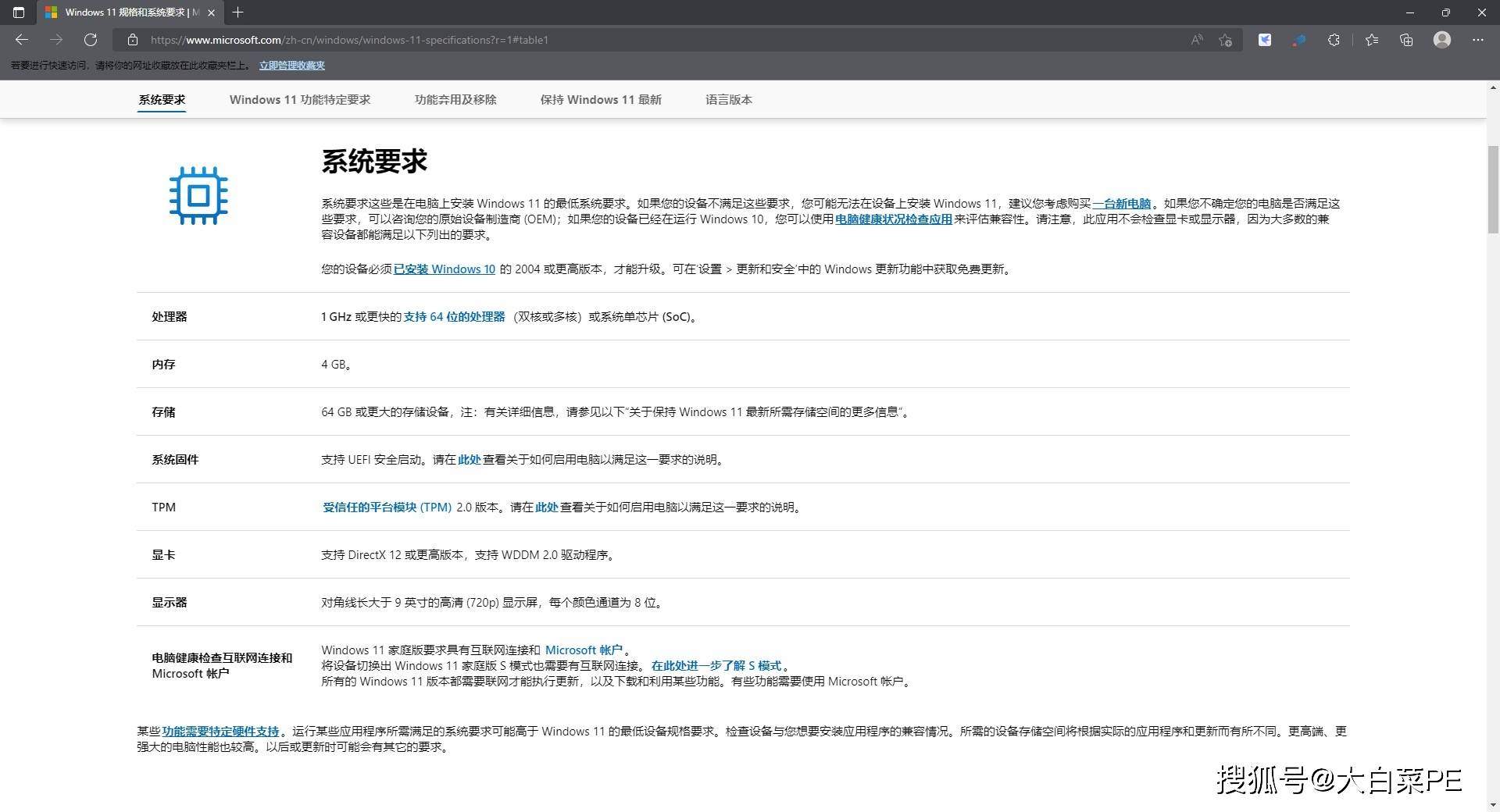
Task: Switch to Windows 11 功能特定要求 tab
Action: [300, 100]
